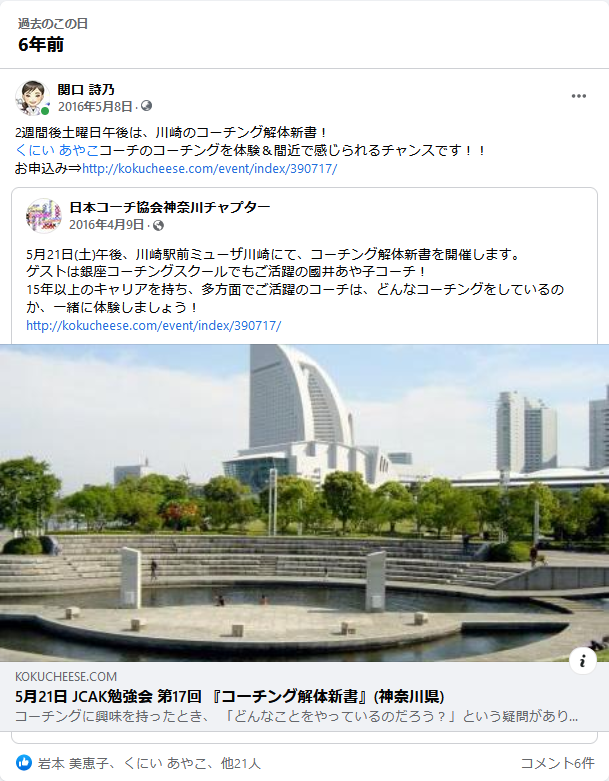
Task: Open 日本コーチ協会神奈川チャプター page name
Action: pyautogui.click(x=170, y=207)
